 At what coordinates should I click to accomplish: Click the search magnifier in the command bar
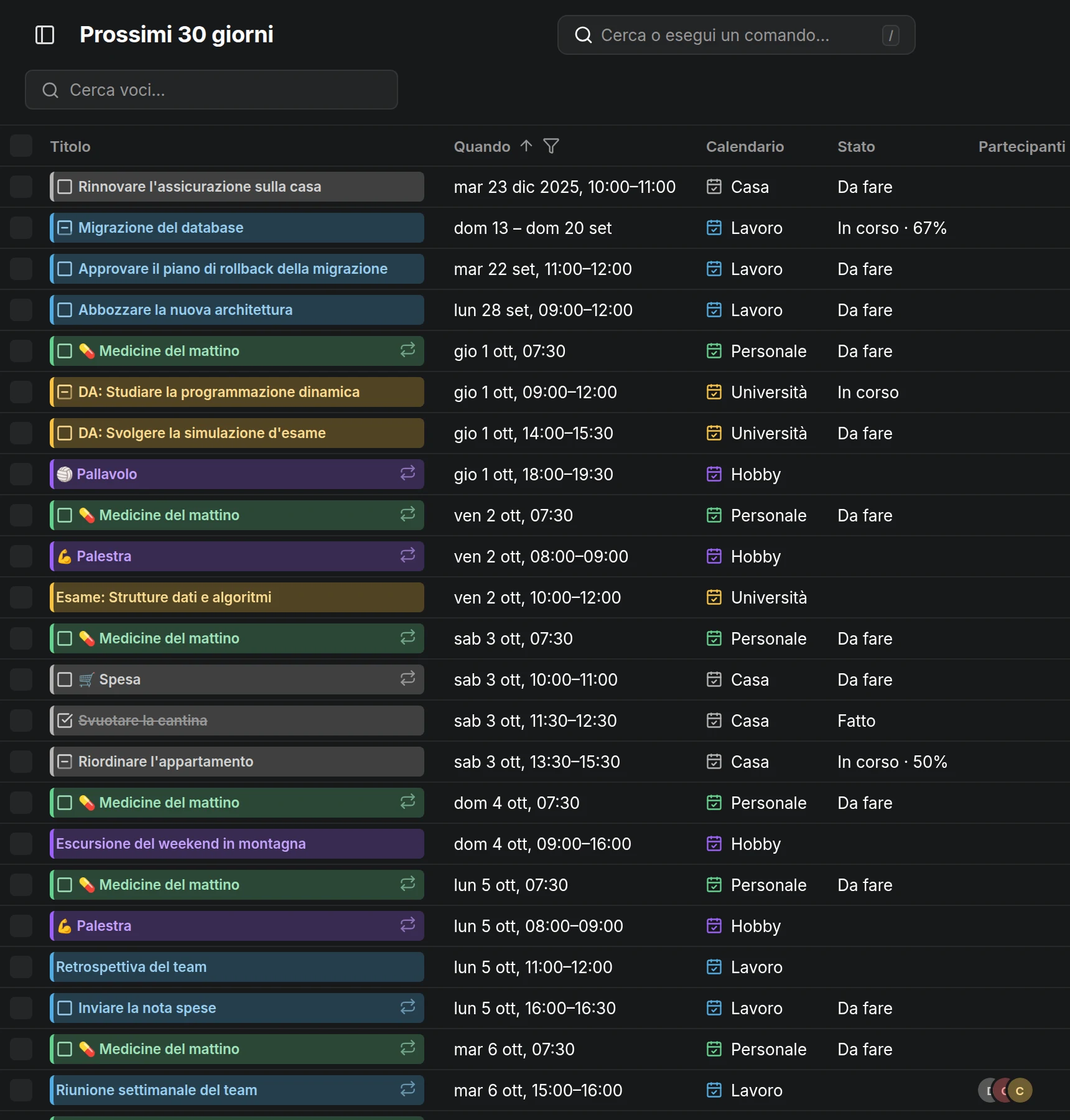pyautogui.click(x=583, y=35)
